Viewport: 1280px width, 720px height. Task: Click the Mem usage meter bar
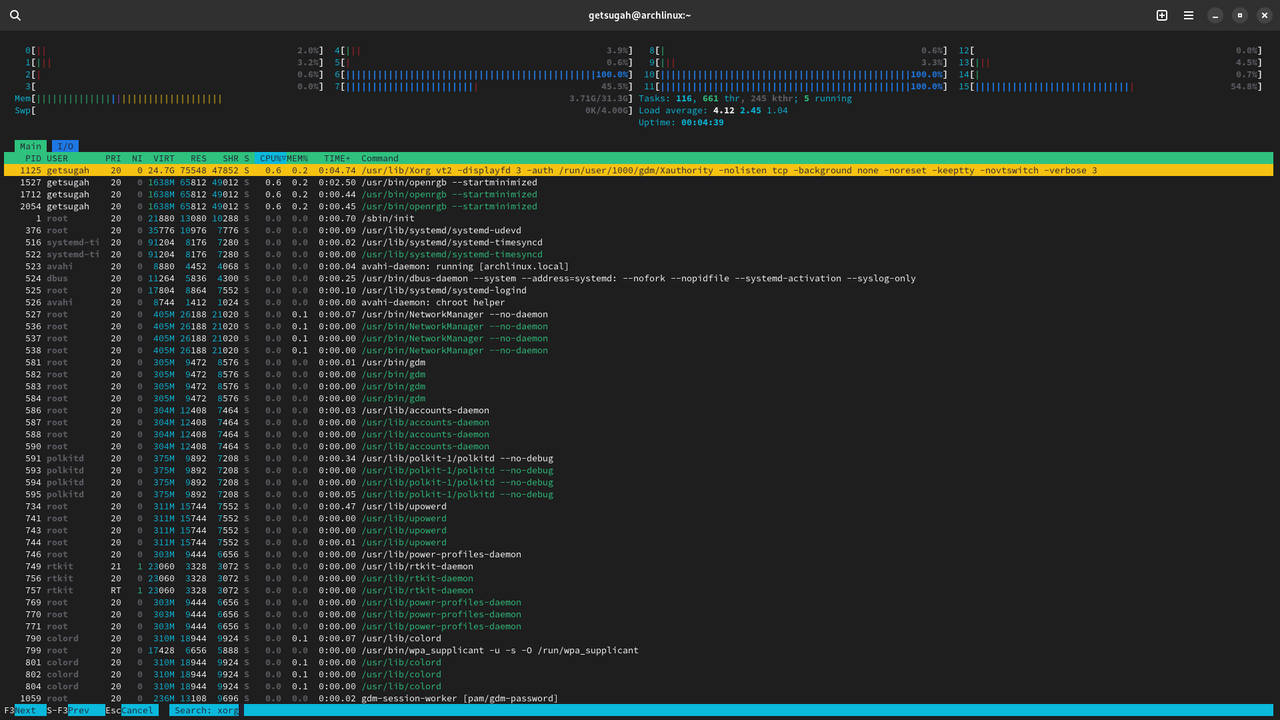coord(325,98)
